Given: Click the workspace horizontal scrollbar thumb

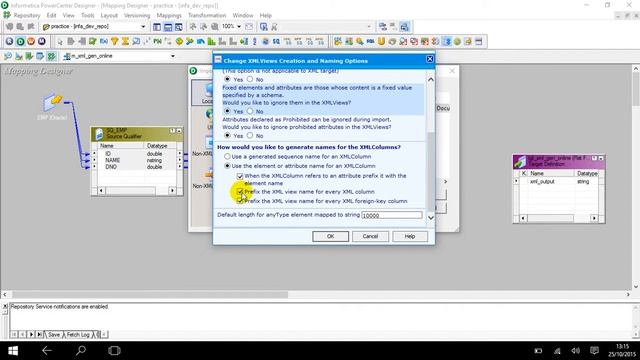Looking at the screenshot, I should coord(150,294).
